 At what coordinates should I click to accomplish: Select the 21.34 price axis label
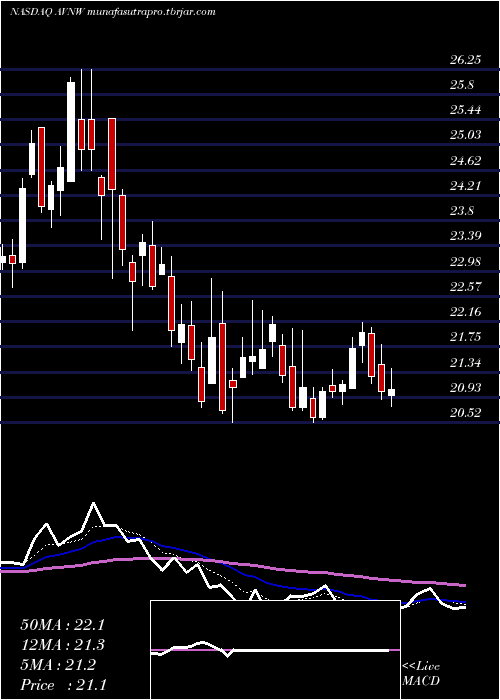click(466, 362)
